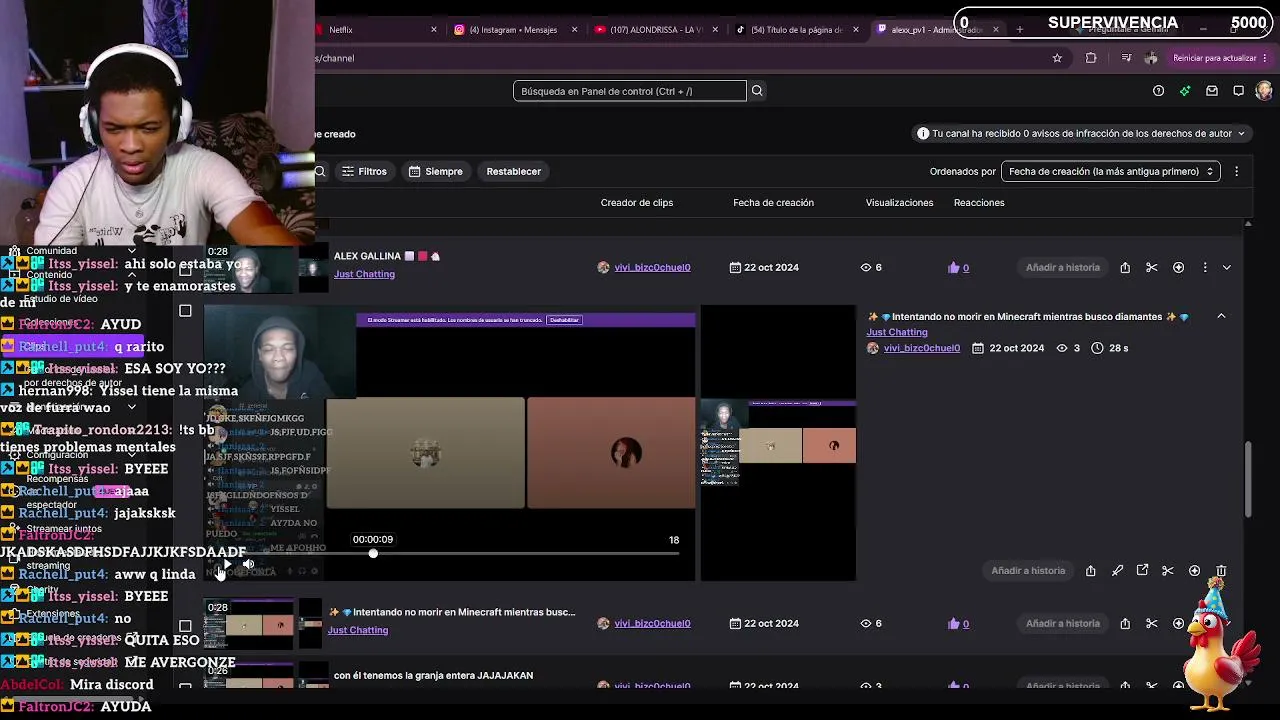
Task: Open the Just Chatting link under ALEX GALLINA
Action: [x=364, y=274]
